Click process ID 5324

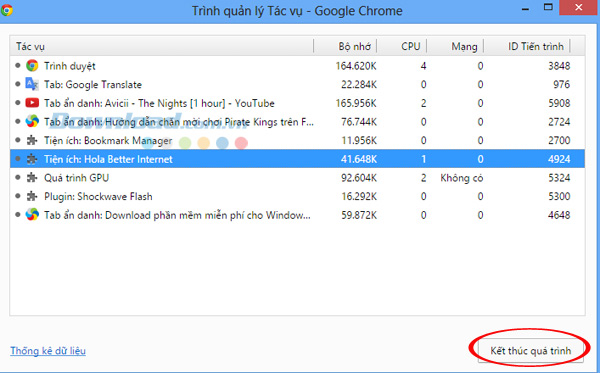point(559,178)
